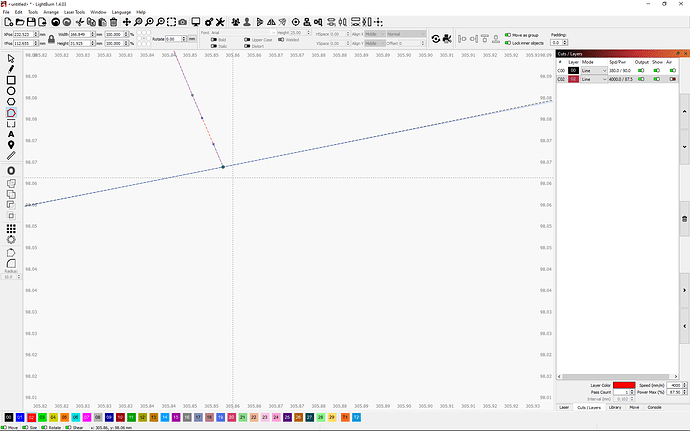The width and height of the screenshot is (690, 431).
Task: Open the Normal text style dropdown
Action: coord(406,34)
